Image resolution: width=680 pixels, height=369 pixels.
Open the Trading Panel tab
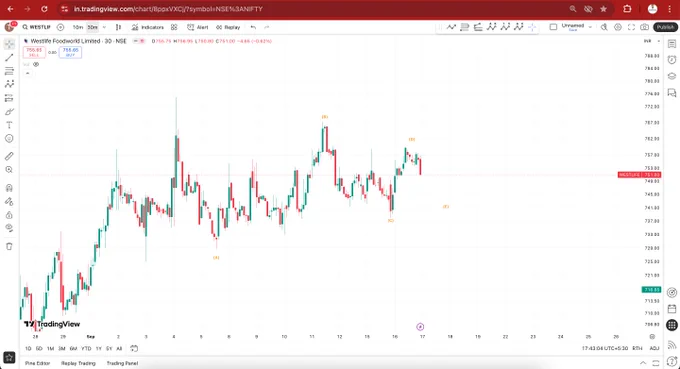(x=122, y=363)
